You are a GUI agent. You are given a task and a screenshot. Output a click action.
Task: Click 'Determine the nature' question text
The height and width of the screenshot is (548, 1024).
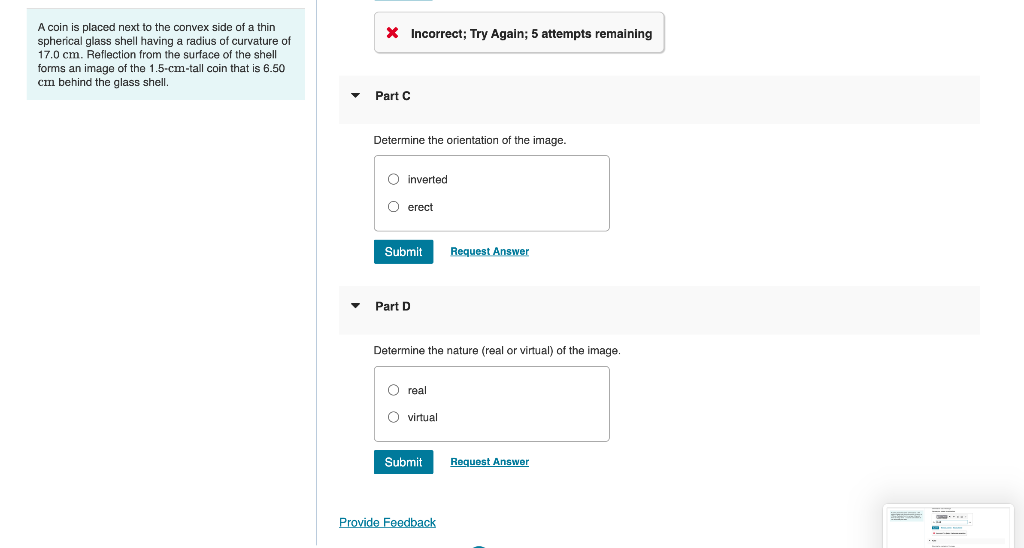tap(497, 351)
